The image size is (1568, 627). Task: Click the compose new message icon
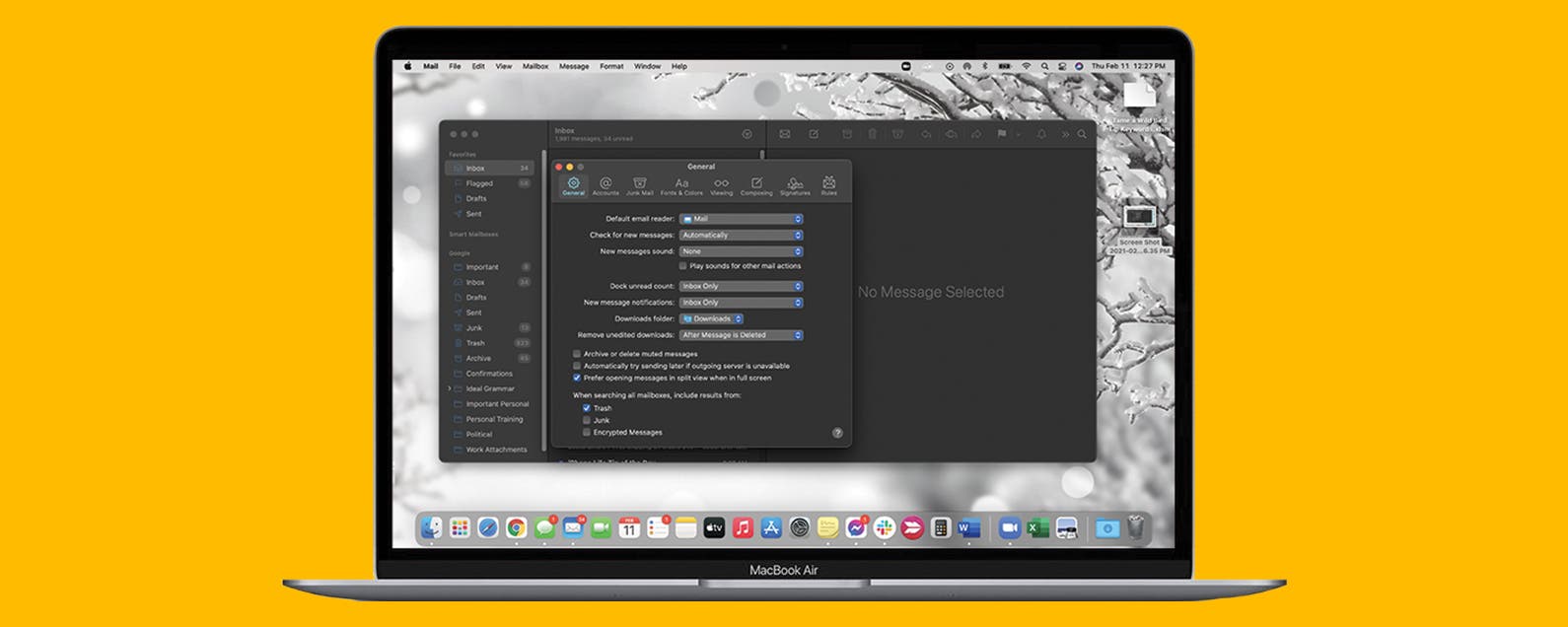click(814, 134)
